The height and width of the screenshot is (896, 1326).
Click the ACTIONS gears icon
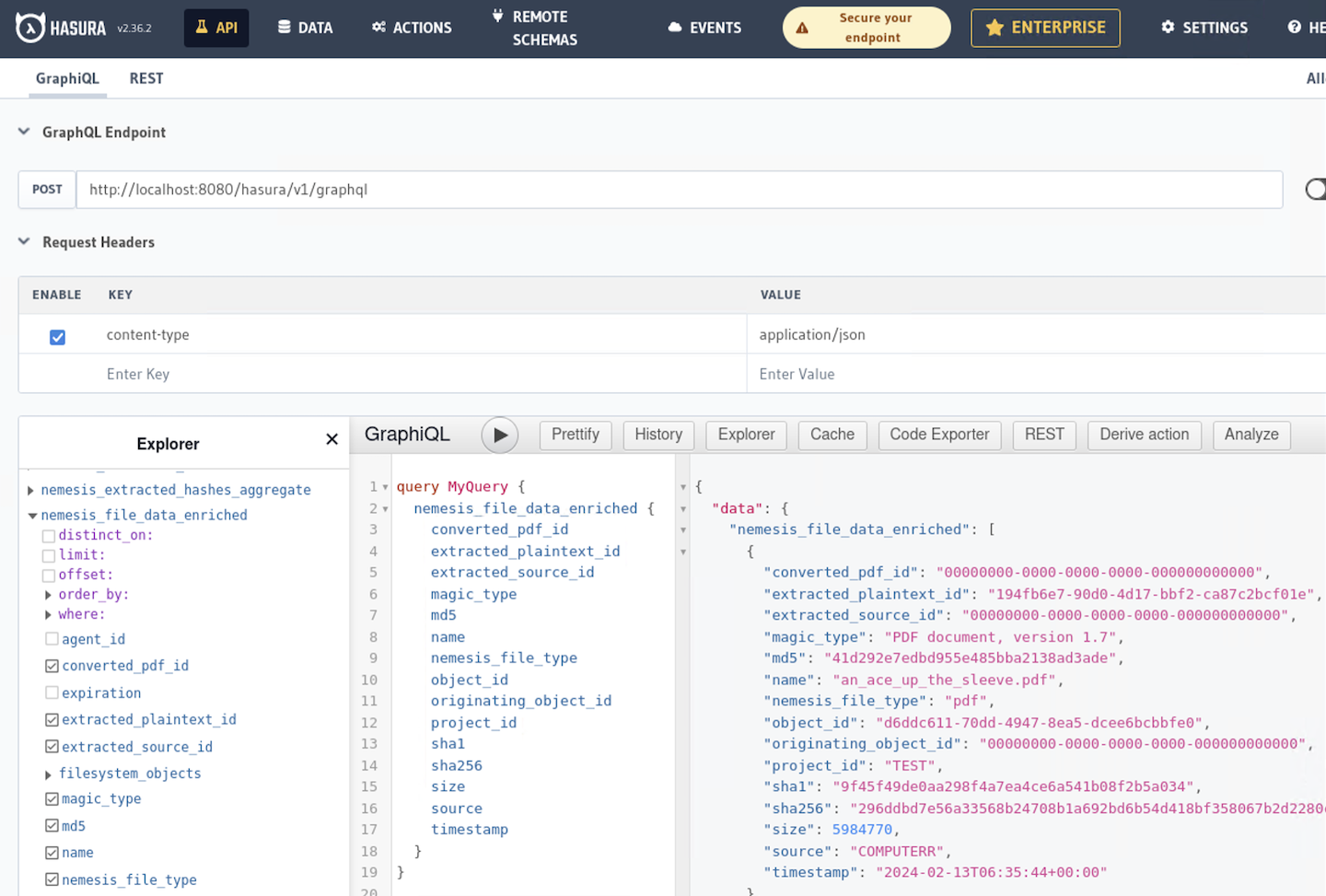click(378, 27)
